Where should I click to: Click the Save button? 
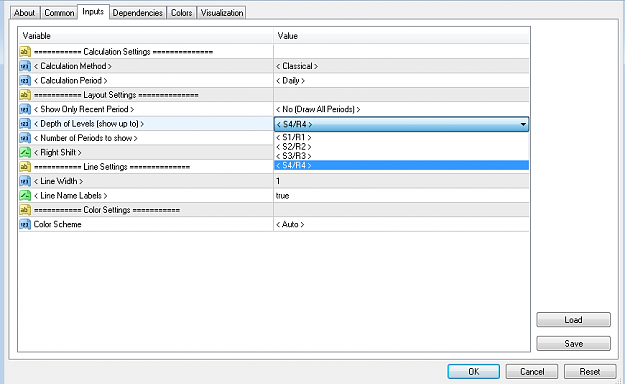573,343
